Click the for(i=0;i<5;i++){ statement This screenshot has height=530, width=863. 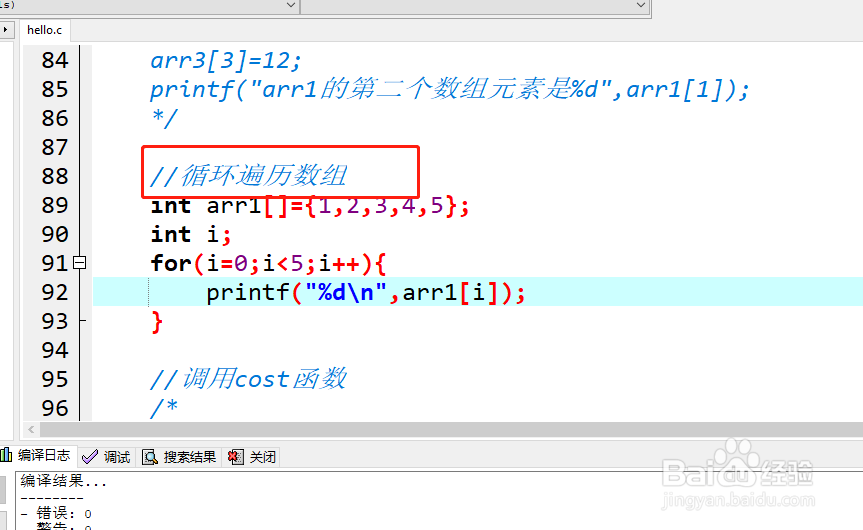pos(269,264)
